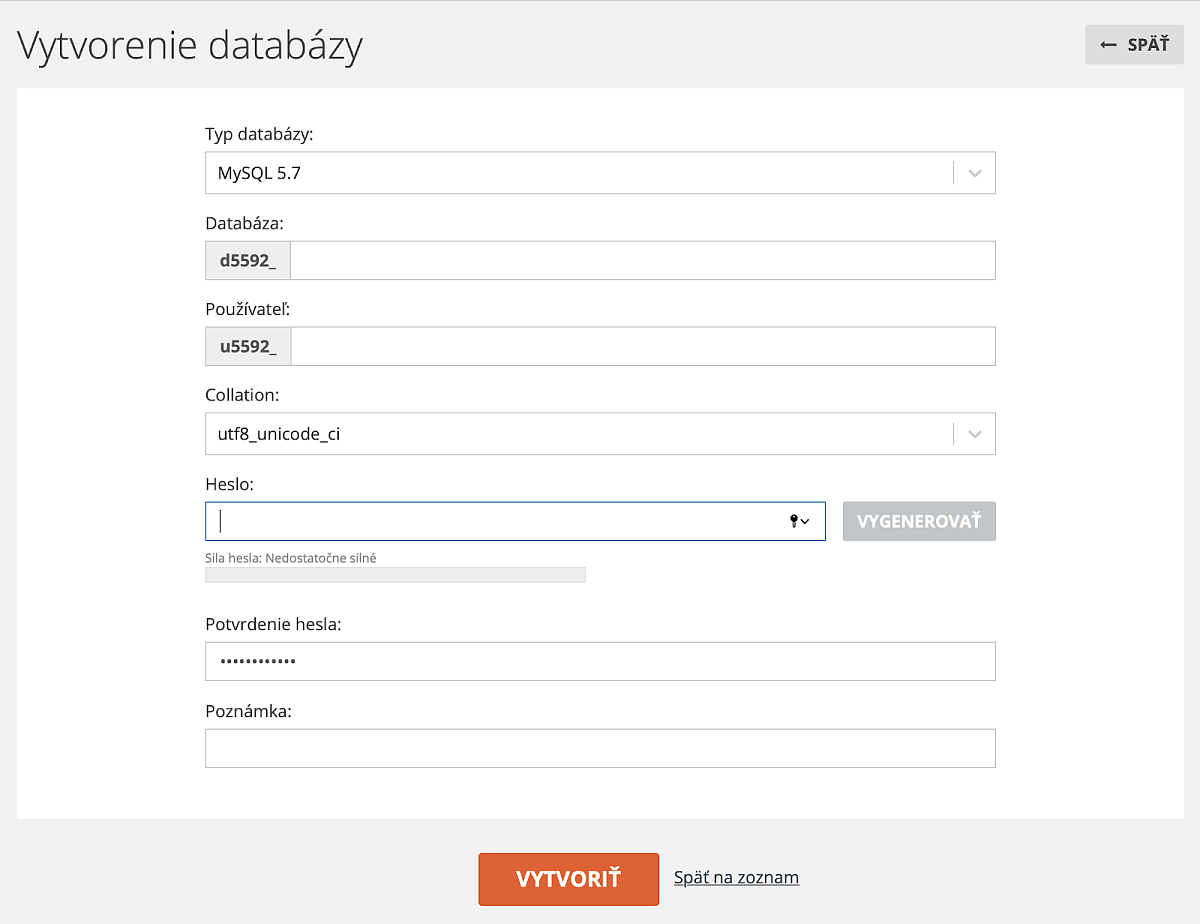Click the VYGENEROVAŤ password button
This screenshot has width=1200, height=924.
click(x=919, y=521)
